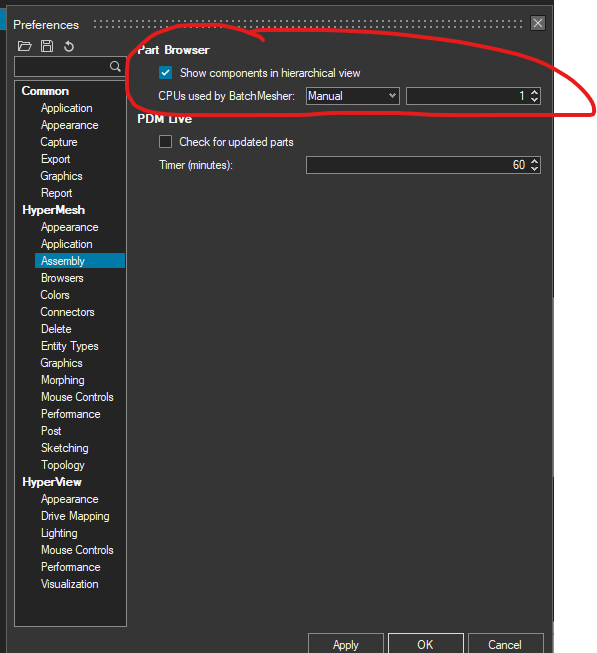Image resolution: width=597 pixels, height=653 pixels.
Task: Increase PDM Live timer minutes with up arrow
Action: pyautogui.click(x=535, y=161)
